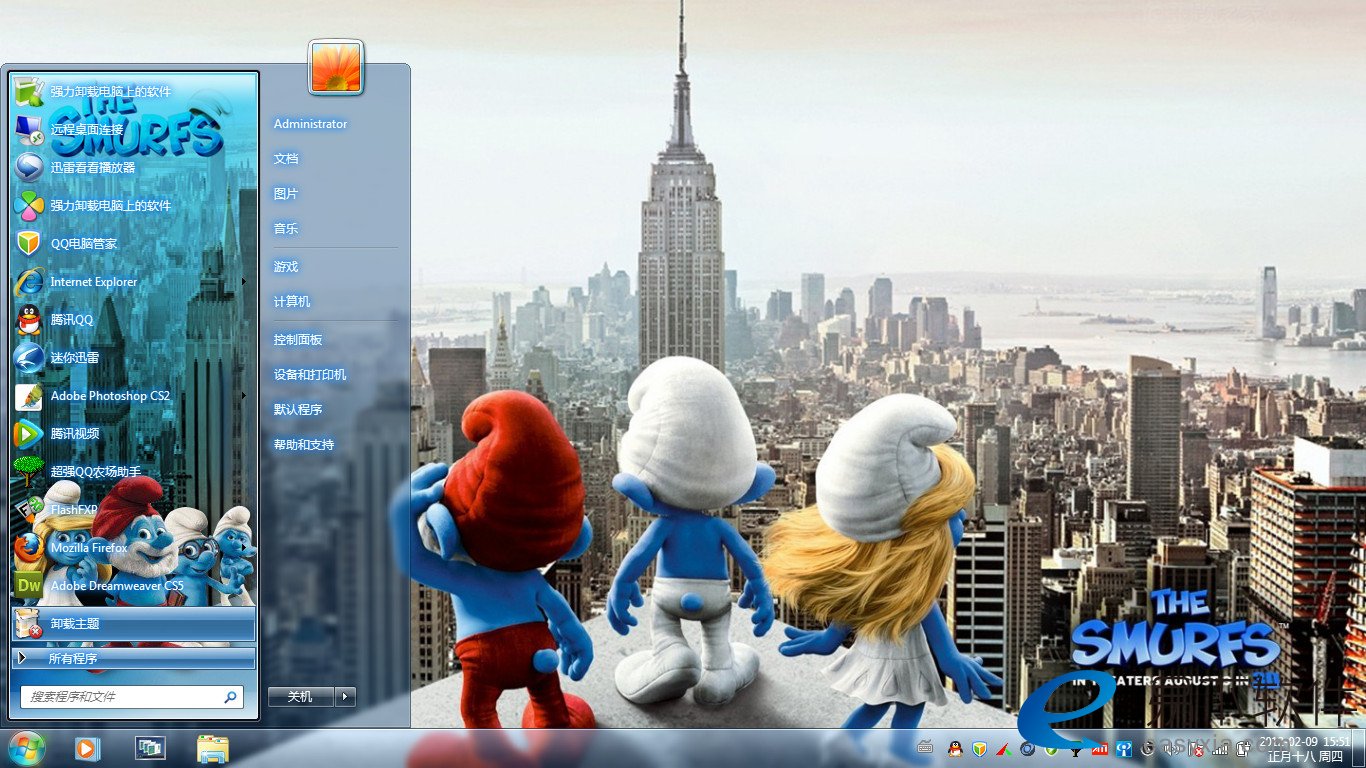Launch 迅雷看看播放器 from the program list

click(x=132, y=167)
